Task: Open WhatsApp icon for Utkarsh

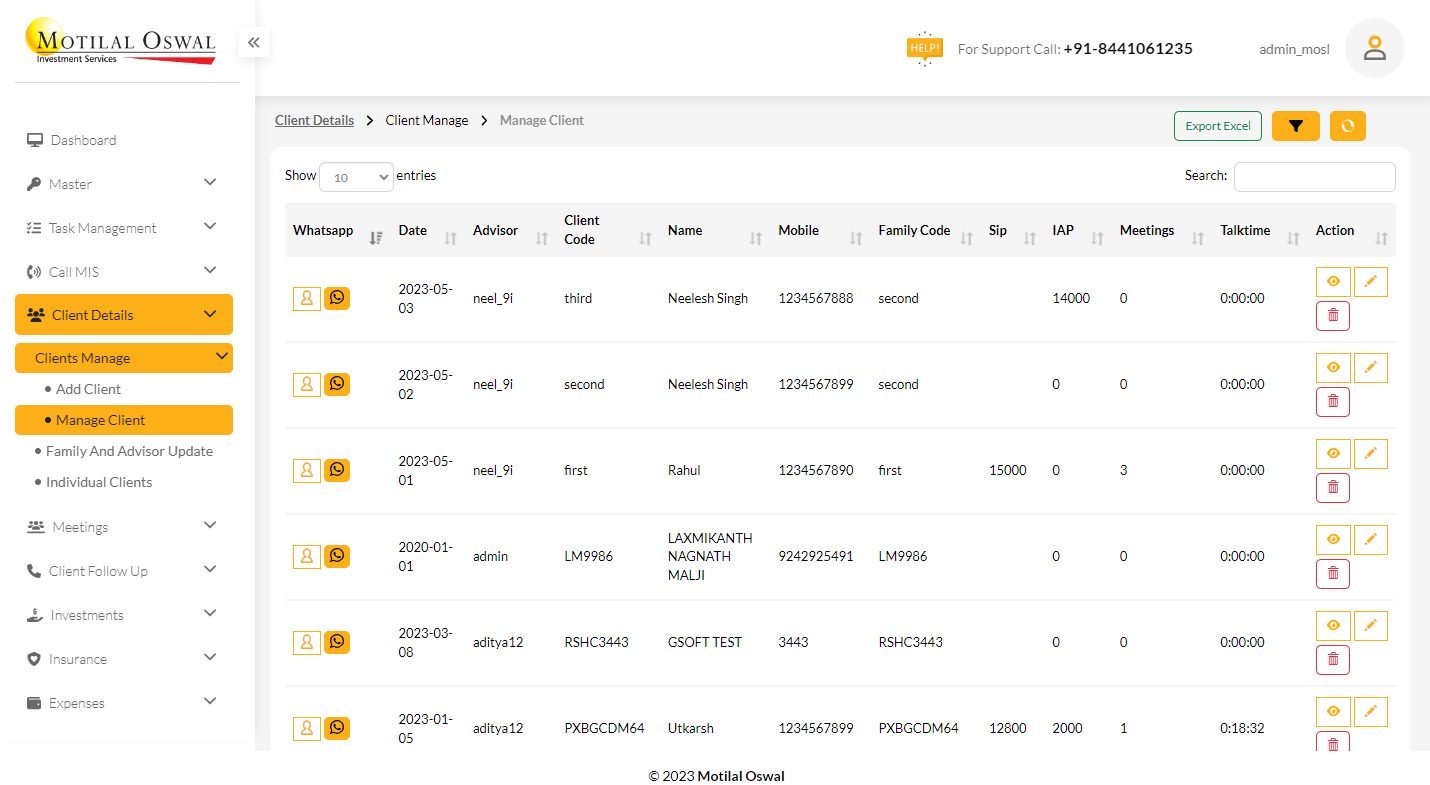Action: pos(337,728)
